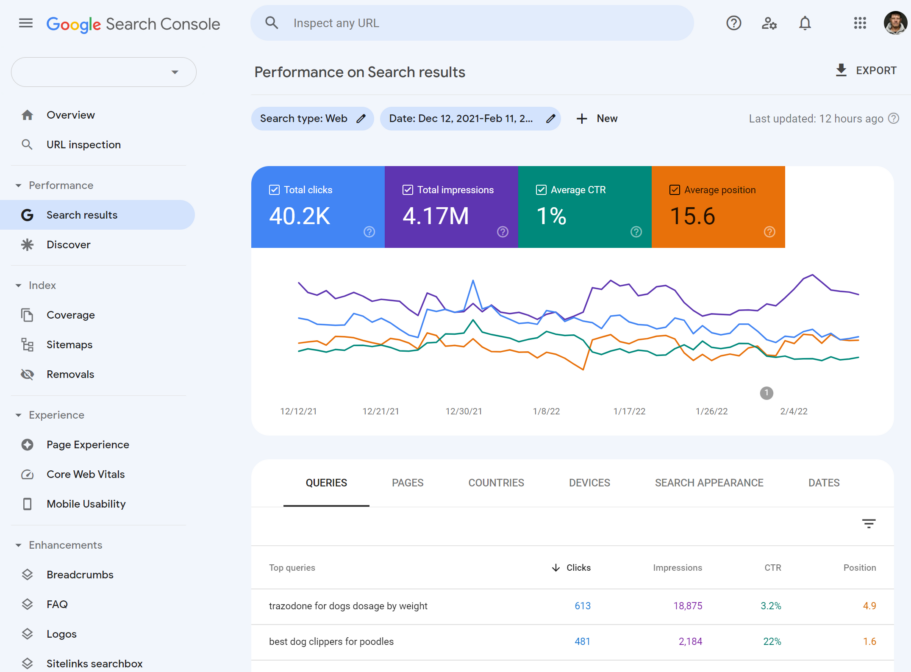Viewport: 911px width, 672px height.
Task: View Core Web Vitals report
Action: 86,474
